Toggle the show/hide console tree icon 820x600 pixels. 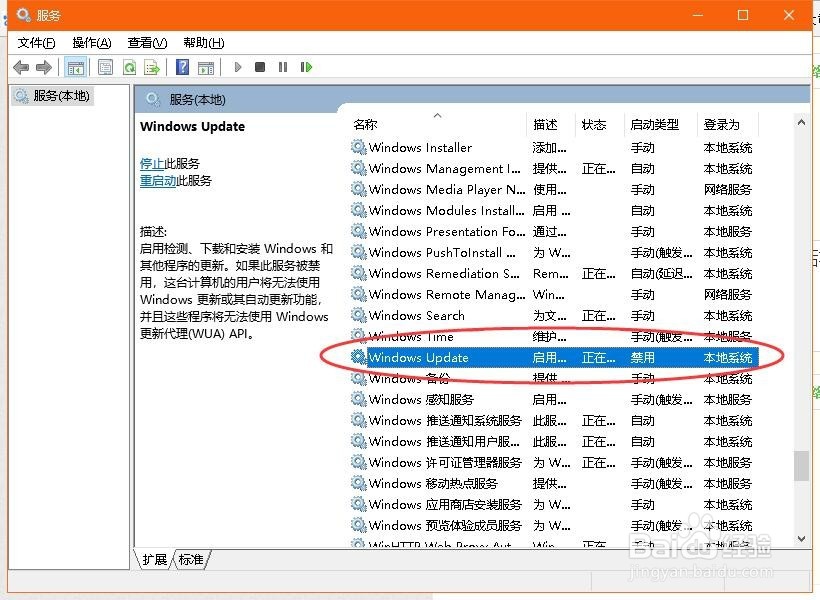[75, 67]
